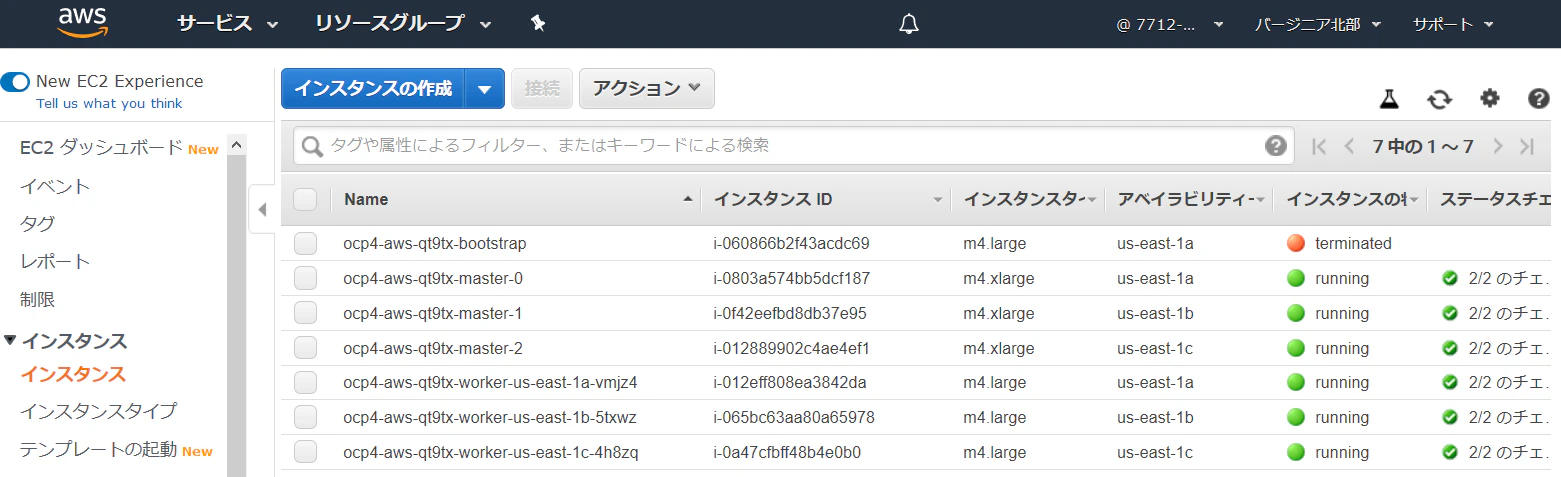Image resolution: width=1561 pixels, height=477 pixels.
Task: Go to last page of results
Action: pos(1527,146)
